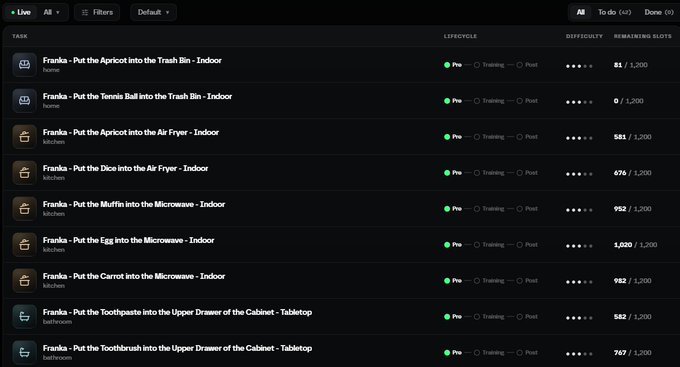
Task: Click pot icon for Carrot Microwave task
Action: click(24, 281)
